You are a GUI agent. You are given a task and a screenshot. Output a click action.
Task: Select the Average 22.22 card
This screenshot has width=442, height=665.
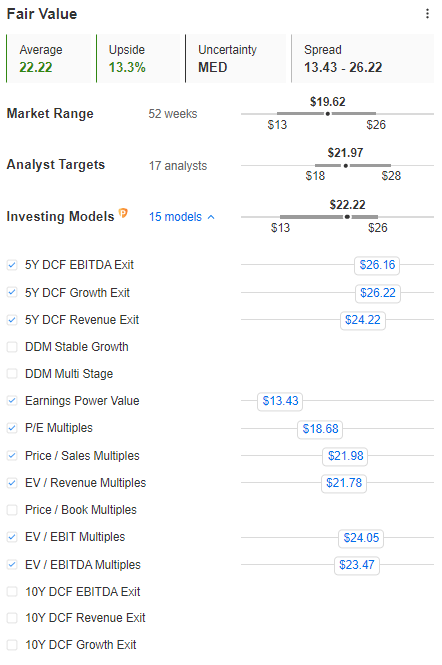pyautogui.click(x=49, y=59)
